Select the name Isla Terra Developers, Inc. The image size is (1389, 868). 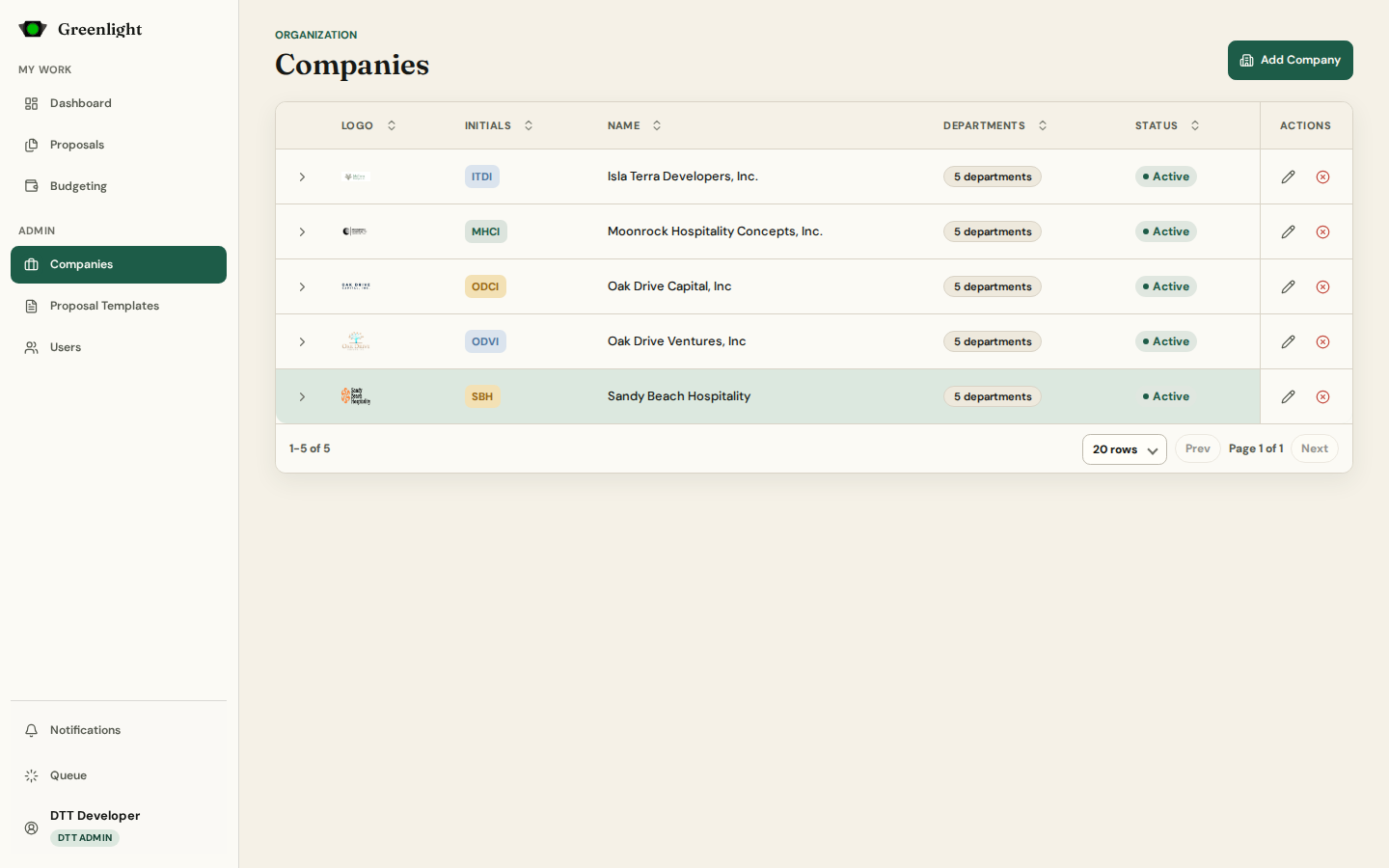pyautogui.click(x=683, y=176)
